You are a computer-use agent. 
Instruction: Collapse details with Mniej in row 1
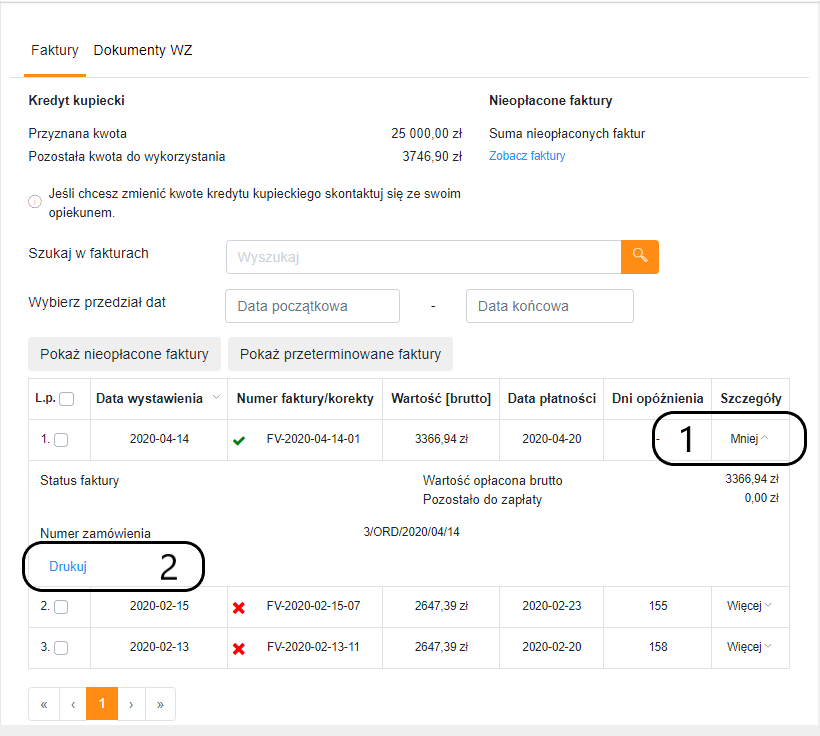pyautogui.click(x=749, y=439)
